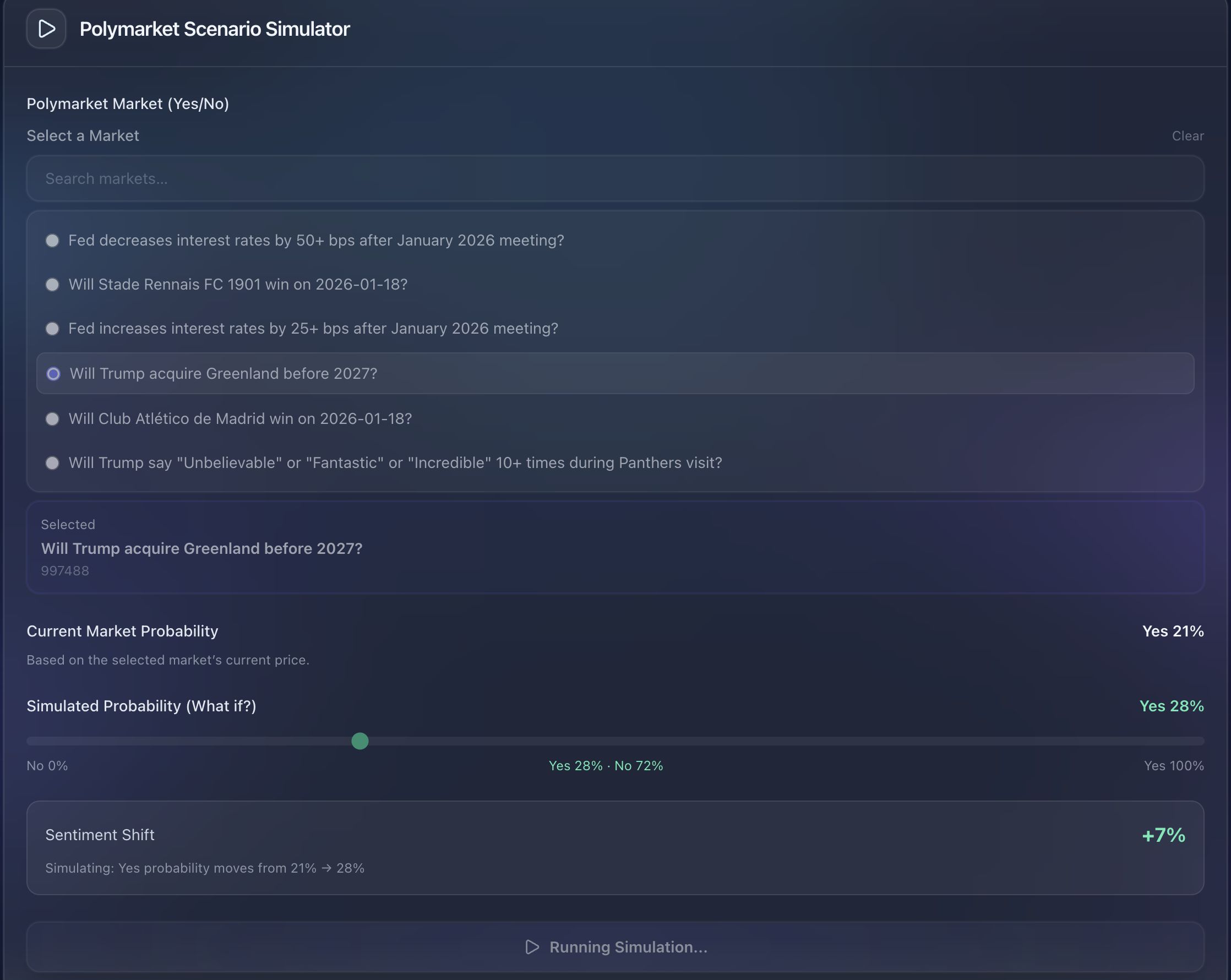
Task: Click the Selected market summary card
Action: (x=615, y=547)
